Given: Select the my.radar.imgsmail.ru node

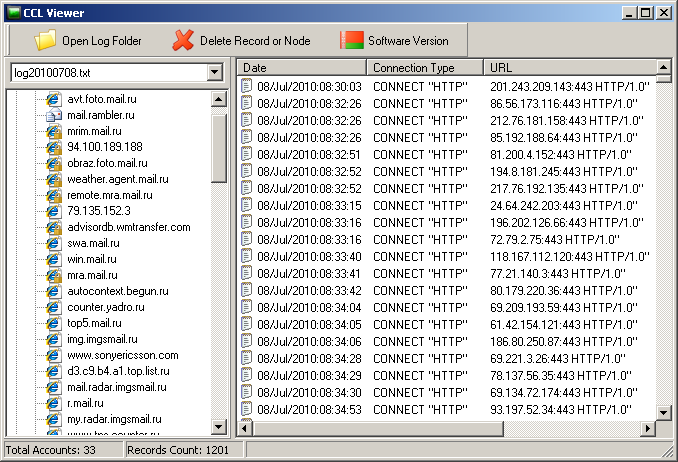Looking at the screenshot, I should 115,419.
